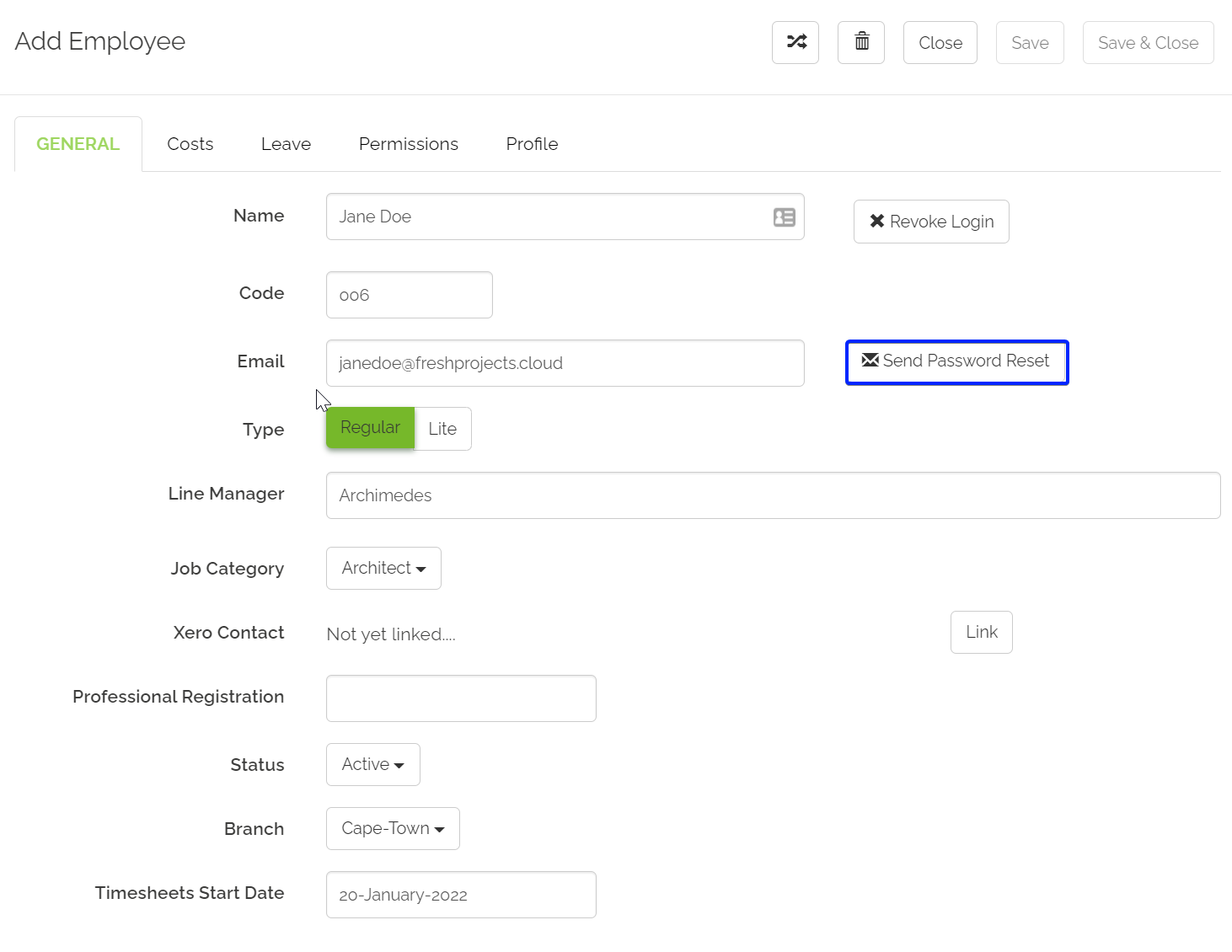Focus the Email input field

pos(565,363)
